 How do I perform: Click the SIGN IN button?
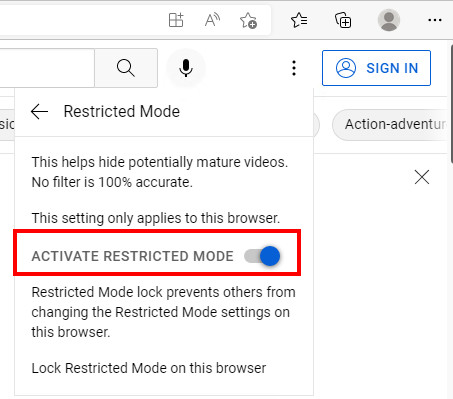pyautogui.click(x=376, y=68)
